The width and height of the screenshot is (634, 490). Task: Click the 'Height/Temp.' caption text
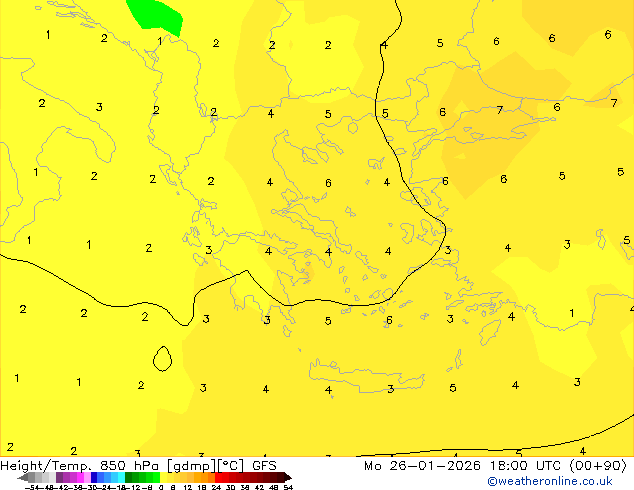tap(45, 466)
